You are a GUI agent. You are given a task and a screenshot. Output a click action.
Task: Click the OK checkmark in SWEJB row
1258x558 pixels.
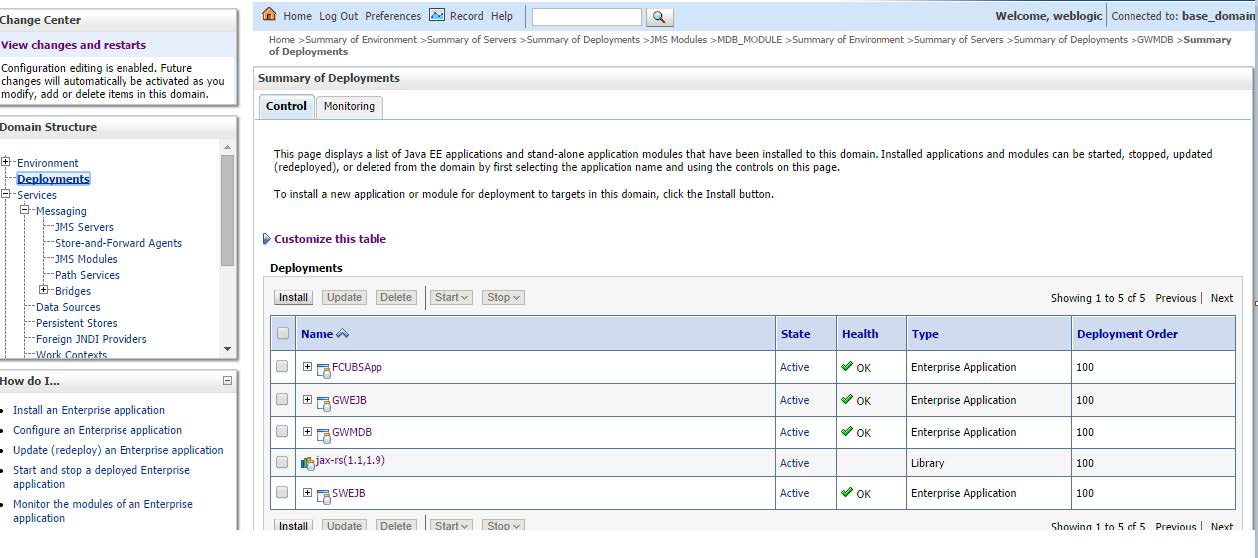(x=847, y=493)
